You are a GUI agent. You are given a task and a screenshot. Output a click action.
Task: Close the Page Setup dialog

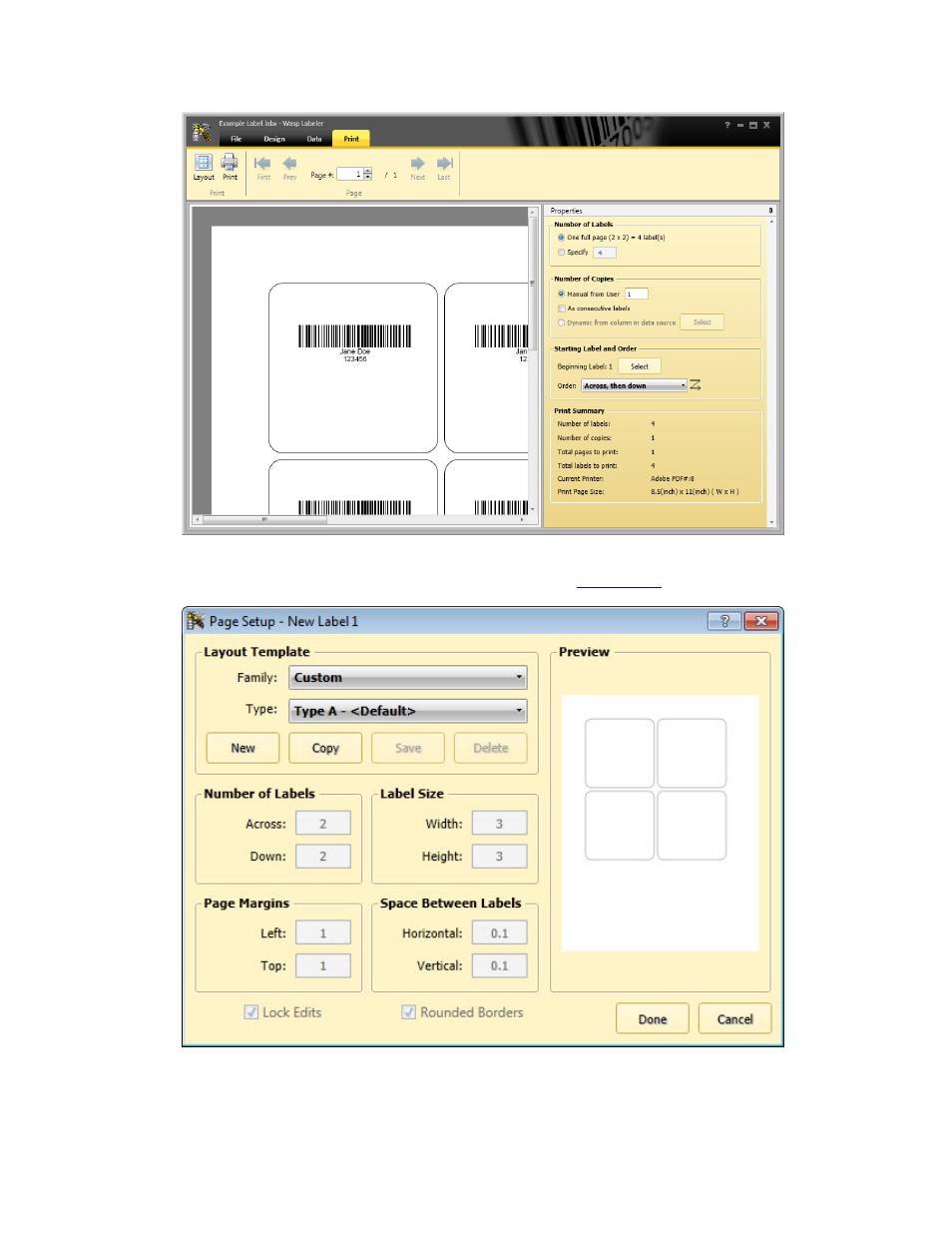[x=761, y=621]
